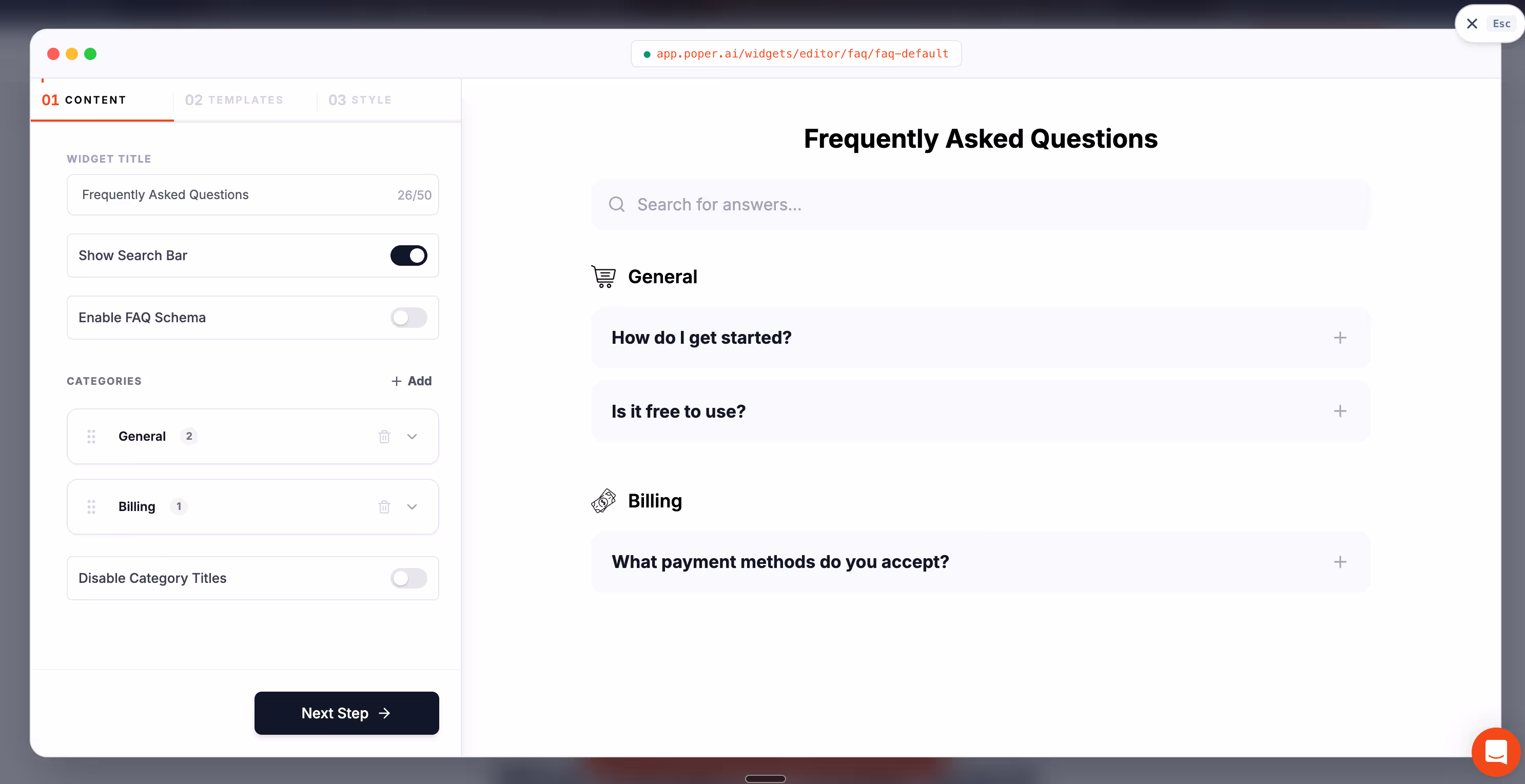Enable the FAQ Schema toggle

[408, 318]
